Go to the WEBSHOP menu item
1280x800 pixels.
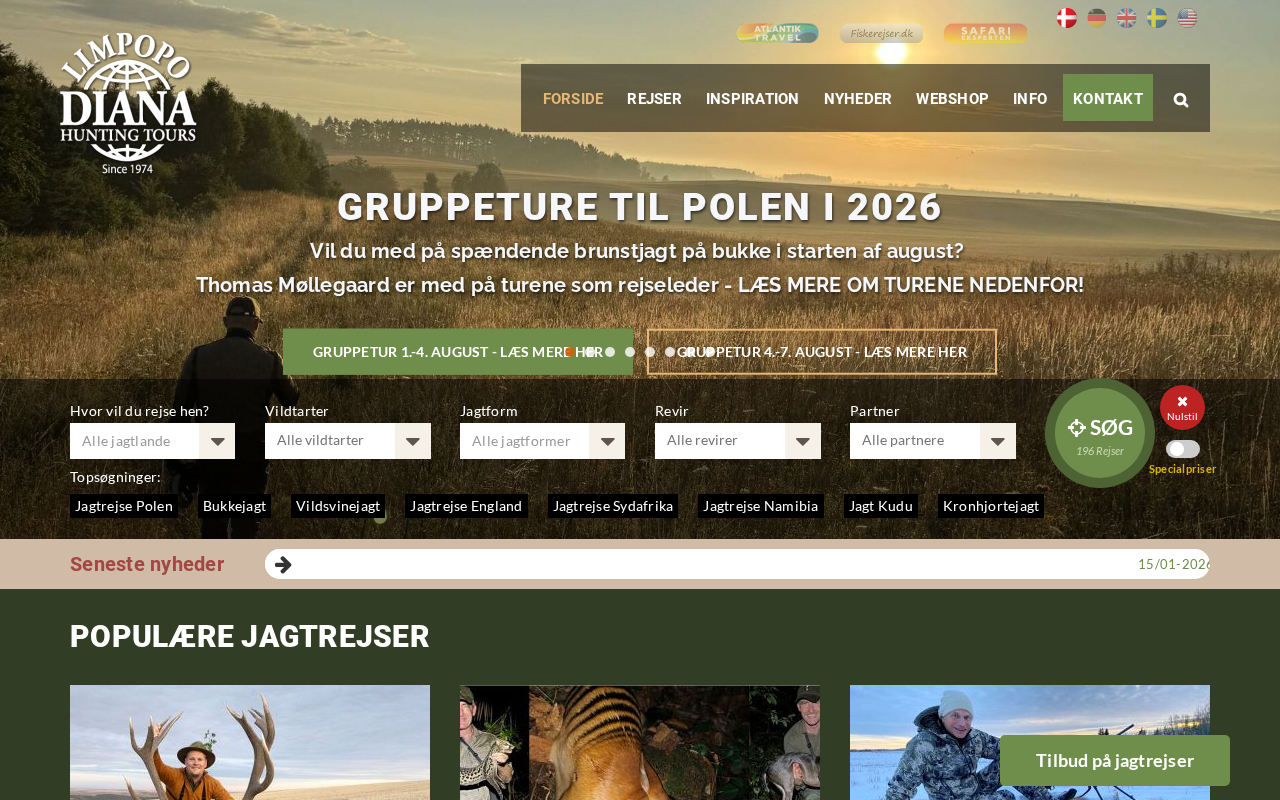[x=952, y=98]
